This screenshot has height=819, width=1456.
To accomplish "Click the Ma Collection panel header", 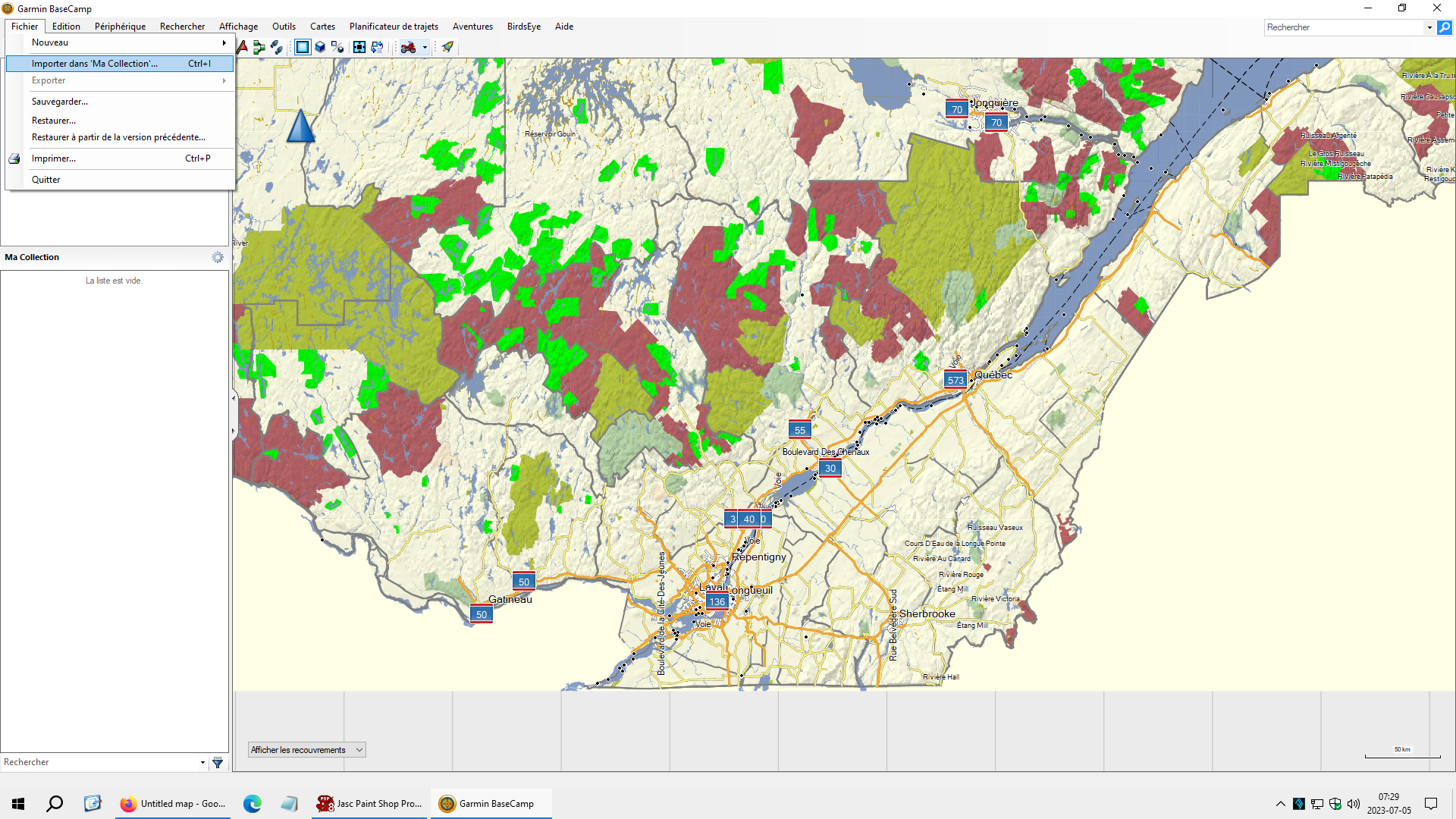I will 115,257.
